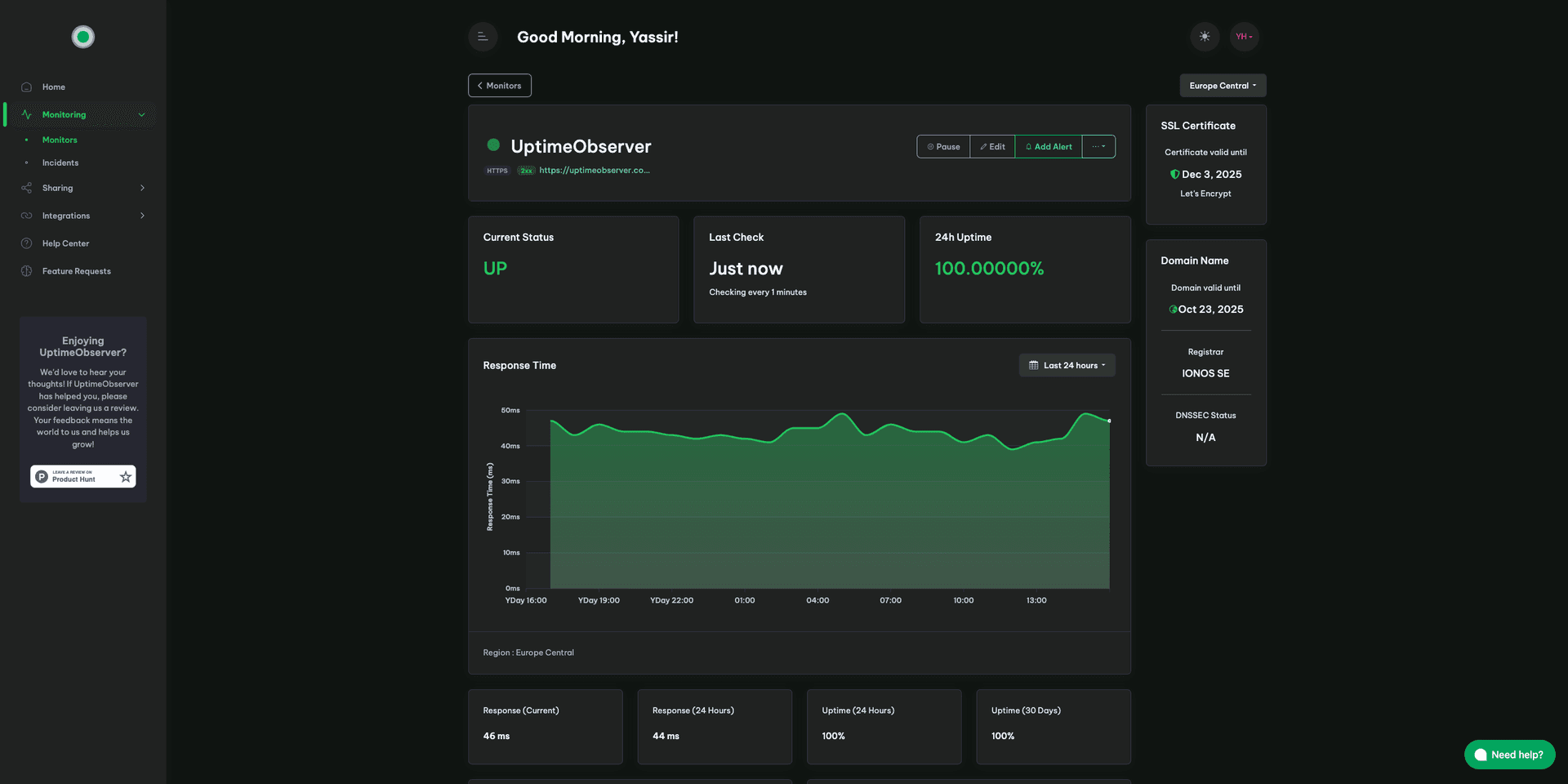This screenshot has width=1568, height=784.
Task: Click the Integrations link icon
Action: (x=26, y=216)
